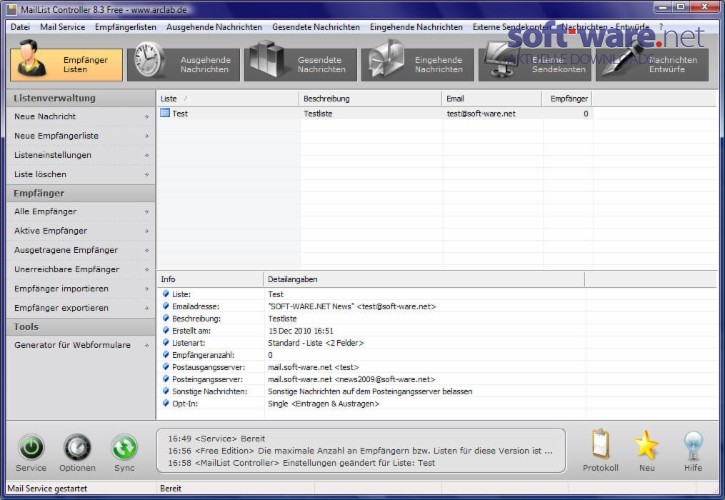The image size is (725, 500).
Task: Click the 16:58 Einstellungen geändert log line
Action: coord(301,463)
